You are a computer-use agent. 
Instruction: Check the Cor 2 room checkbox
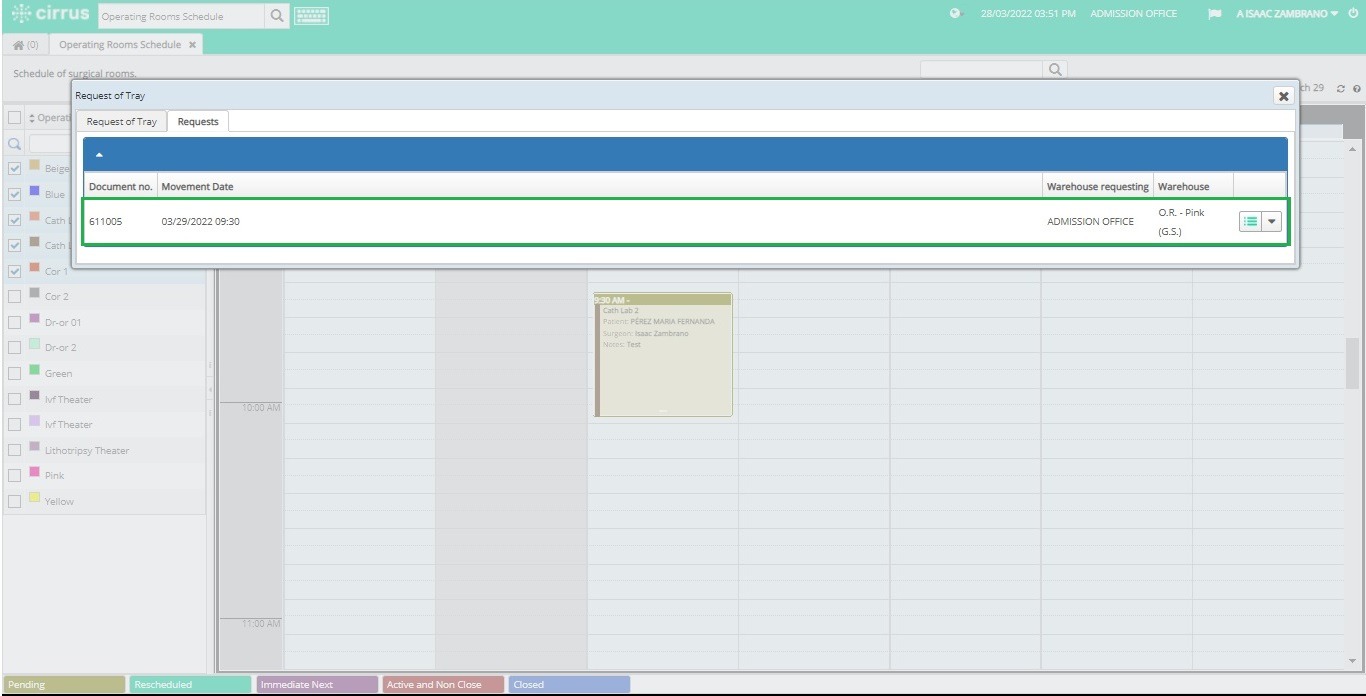(x=15, y=296)
